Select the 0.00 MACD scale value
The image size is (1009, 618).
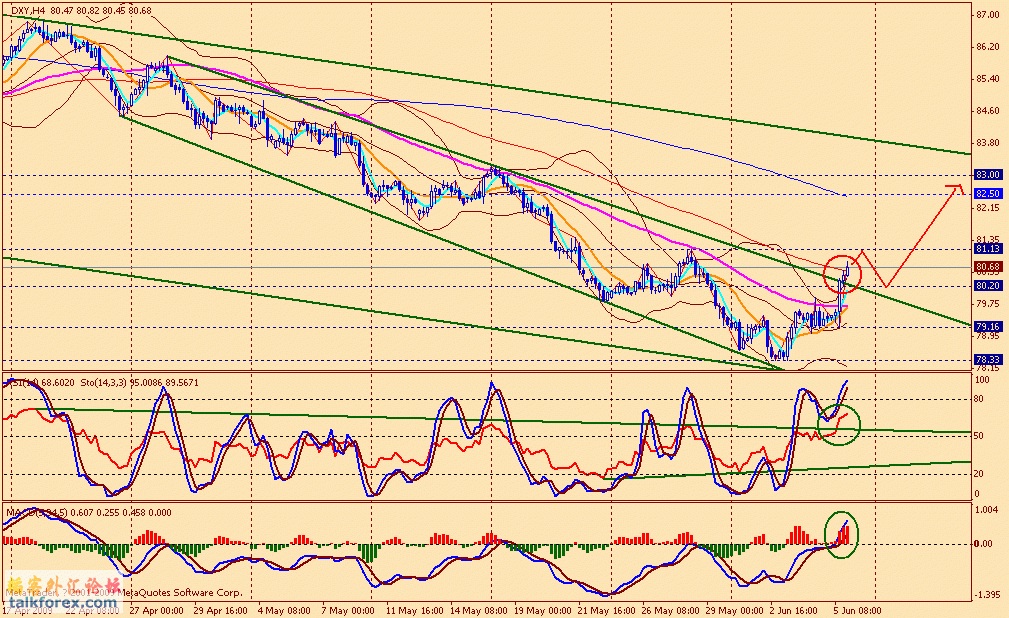[984, 544]
